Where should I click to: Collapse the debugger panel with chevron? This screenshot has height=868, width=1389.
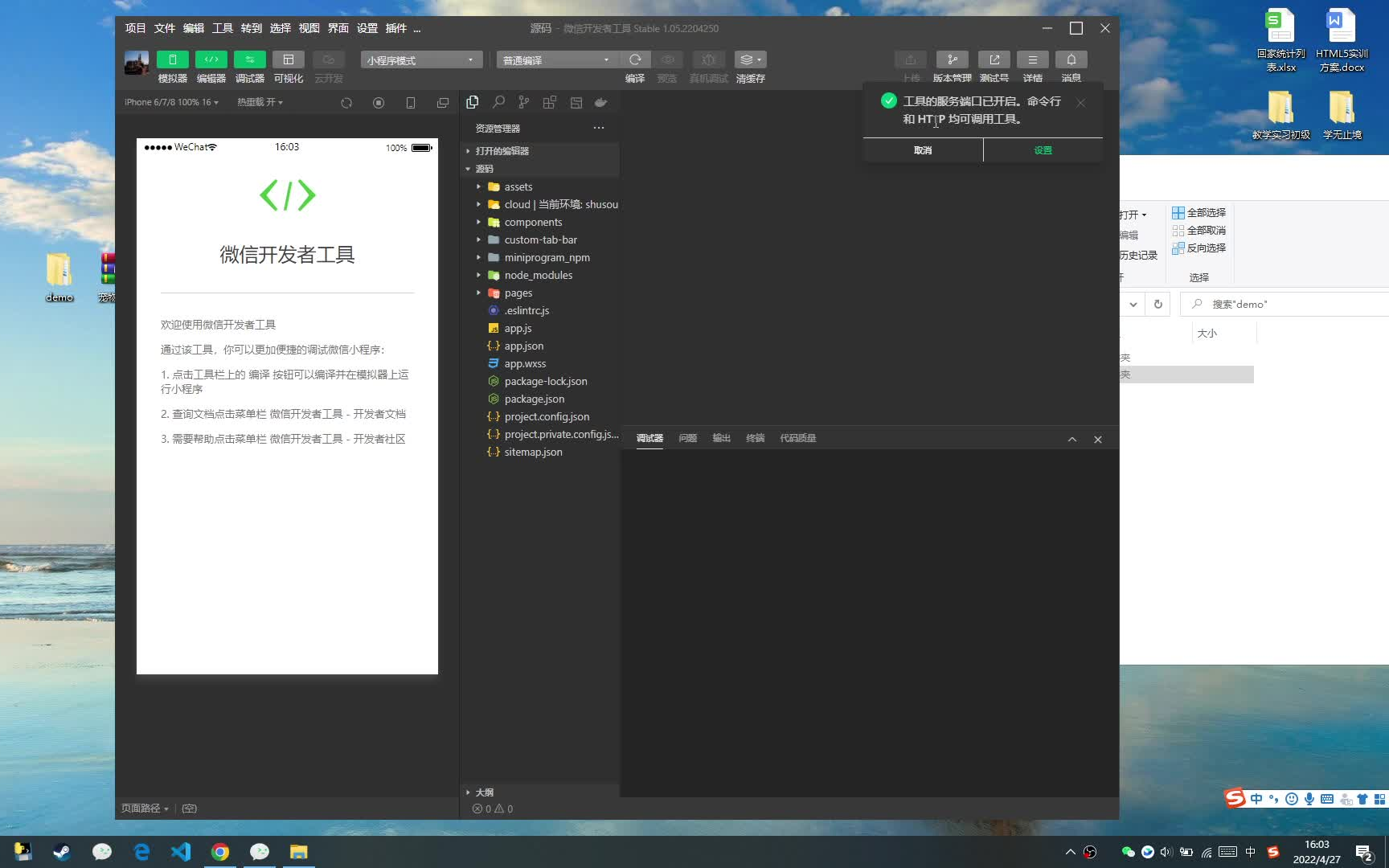coord(1072,439)
